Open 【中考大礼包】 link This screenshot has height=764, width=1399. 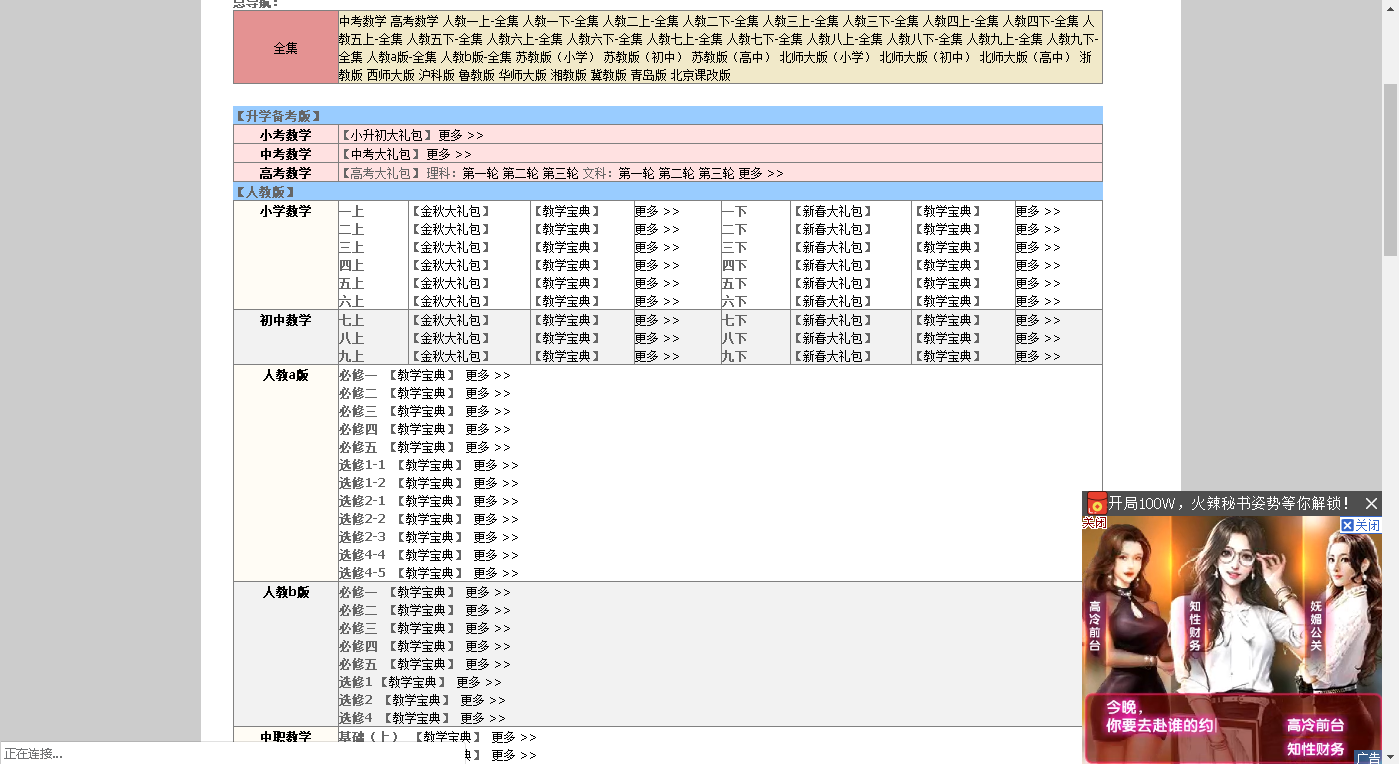(380, 154)
